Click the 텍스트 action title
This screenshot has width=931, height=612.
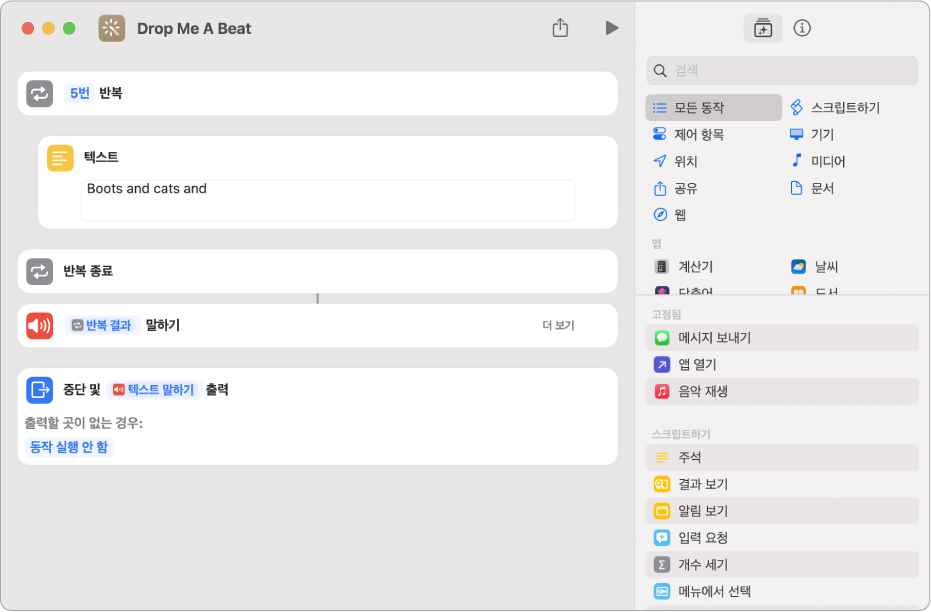click(101, 157)
